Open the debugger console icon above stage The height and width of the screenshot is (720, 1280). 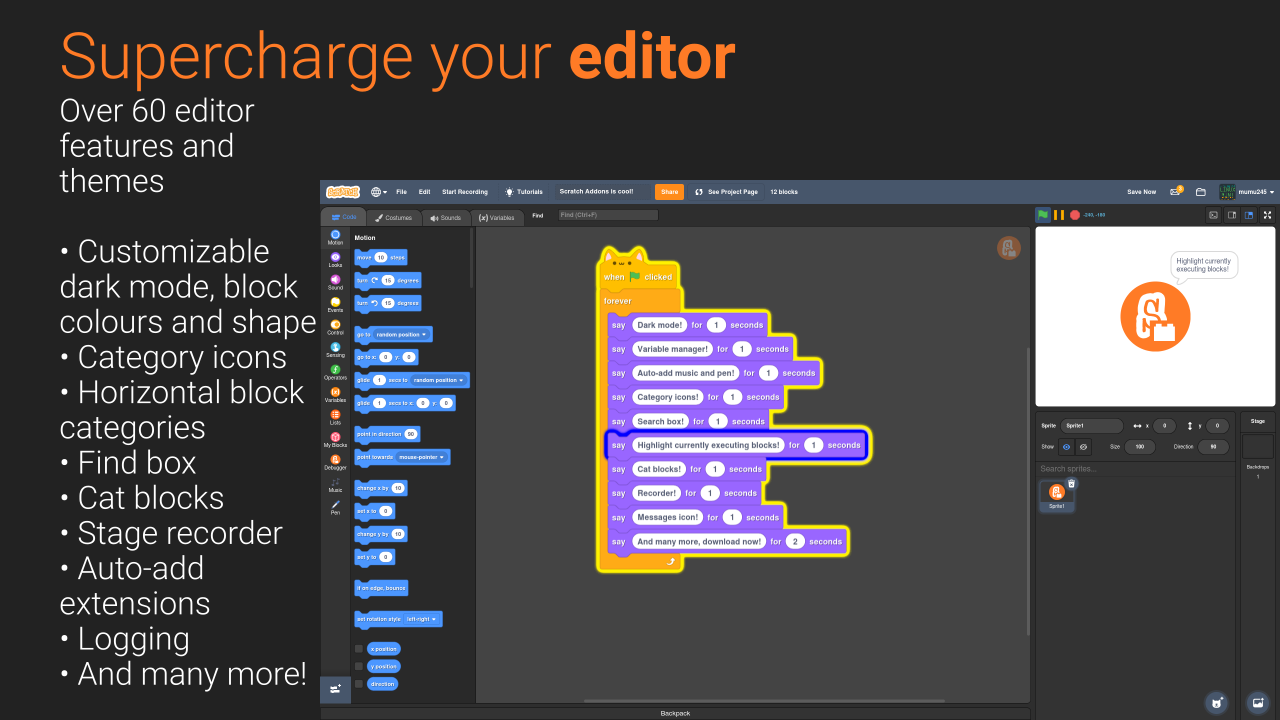(x=1213, y=215)
